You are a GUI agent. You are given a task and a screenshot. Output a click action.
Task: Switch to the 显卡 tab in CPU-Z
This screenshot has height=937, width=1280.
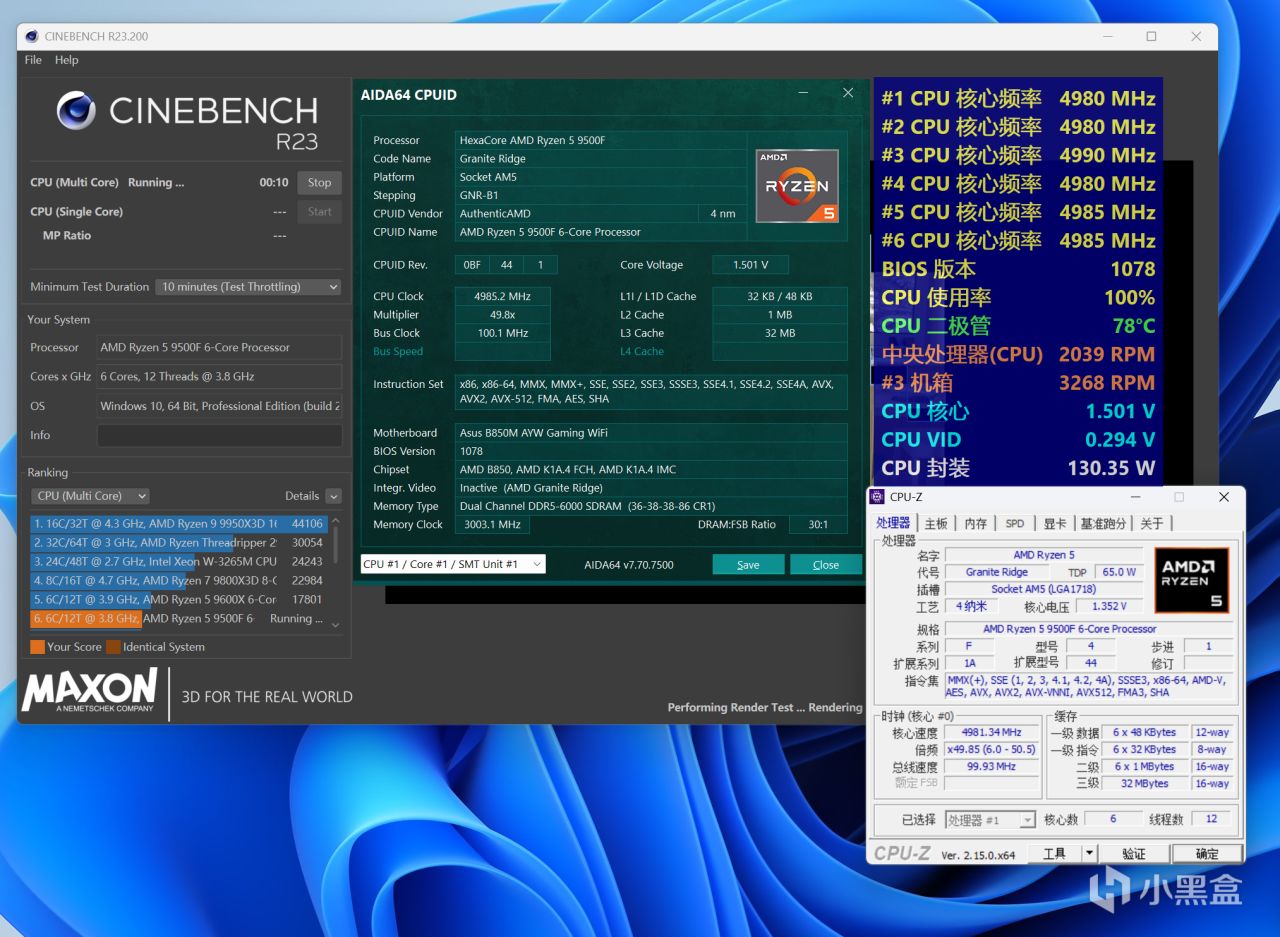[1055, 523]
